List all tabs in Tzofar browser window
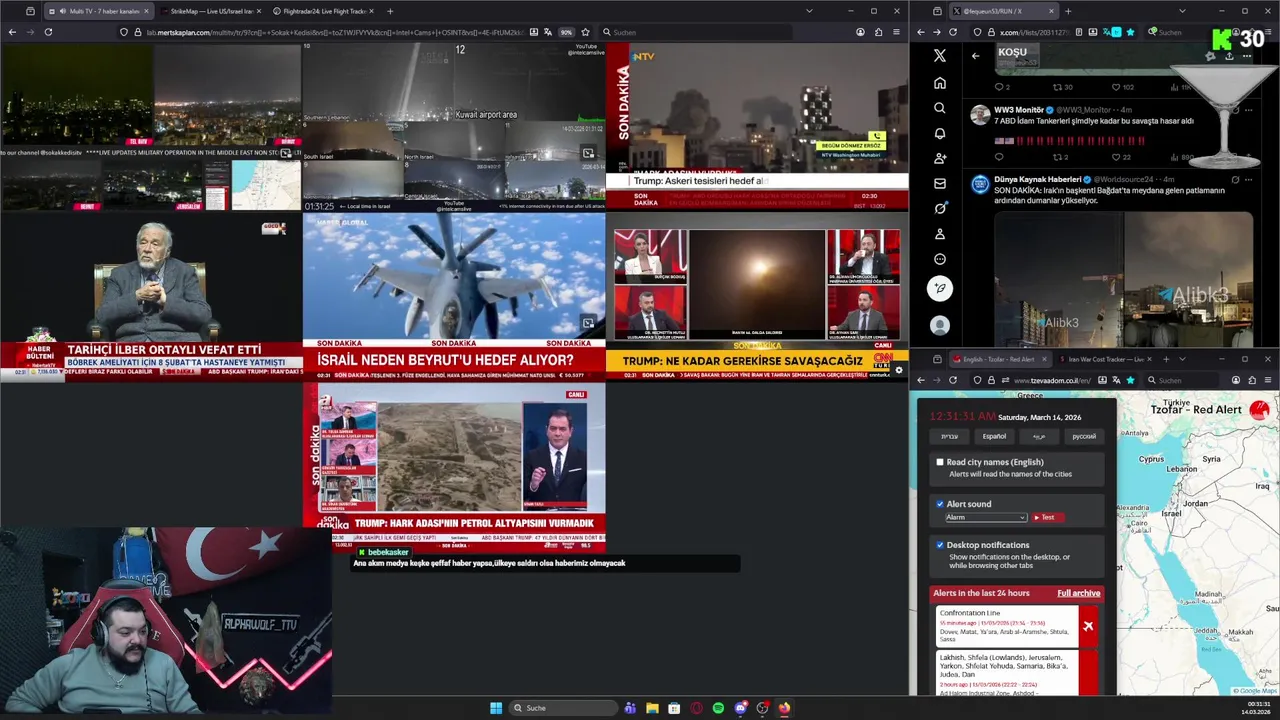 (x=1182, y=359)
